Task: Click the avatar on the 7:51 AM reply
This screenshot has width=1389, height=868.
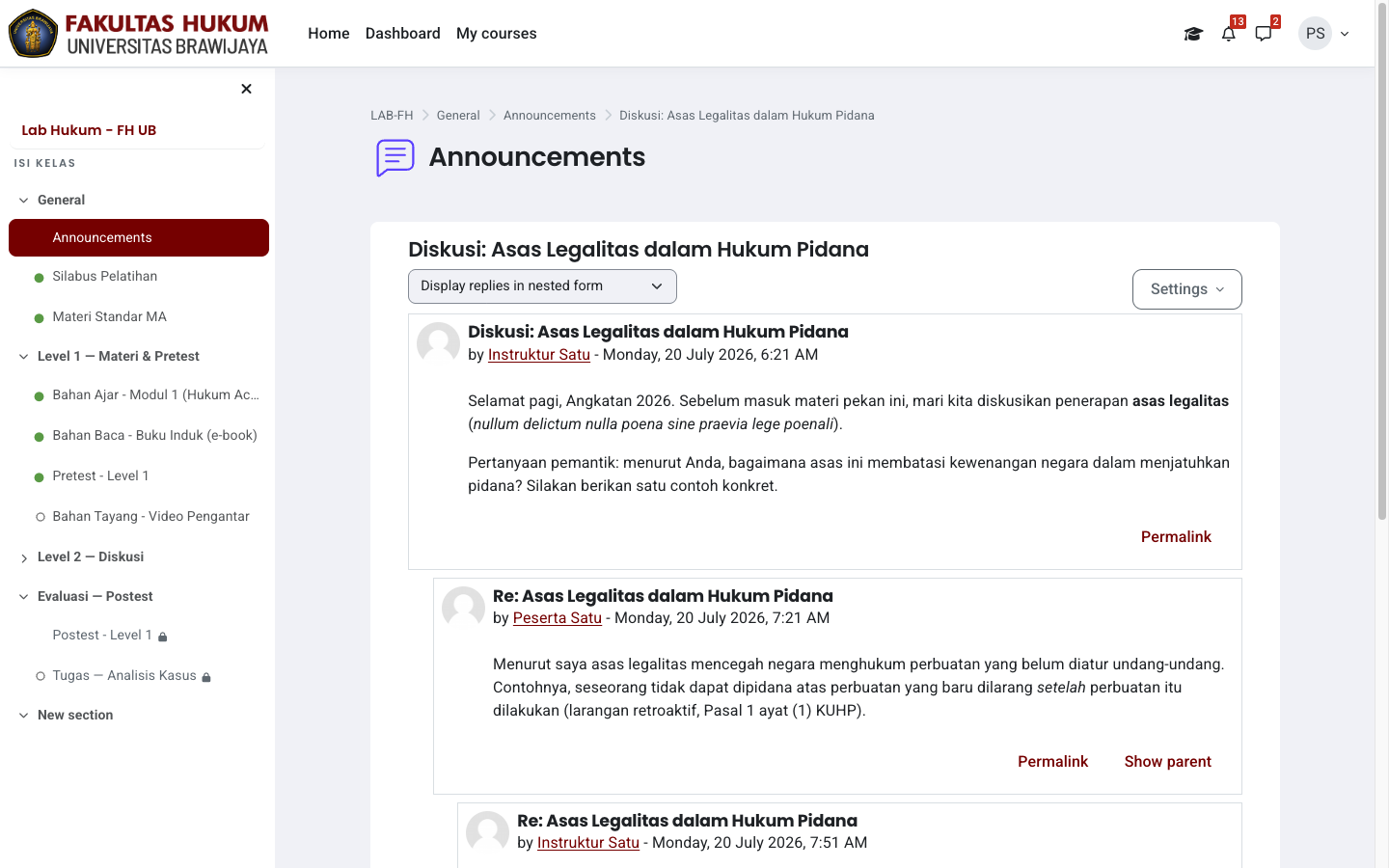Action: pos(487,832)
